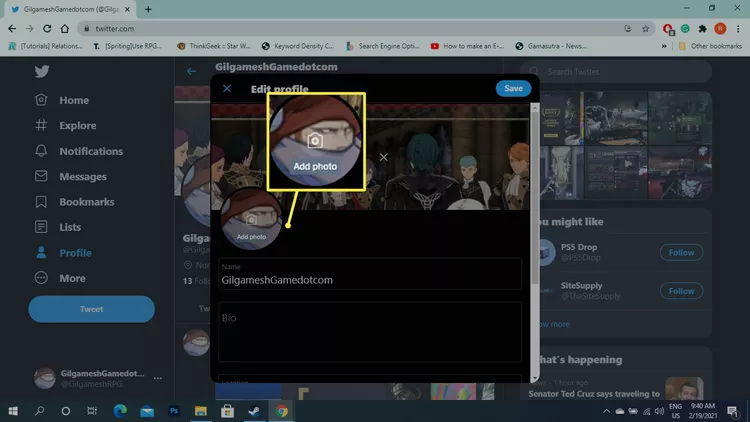Screen dimensions: 750x422
Task: Open the PS5 Drop profile name
Action: pos(579,247)
